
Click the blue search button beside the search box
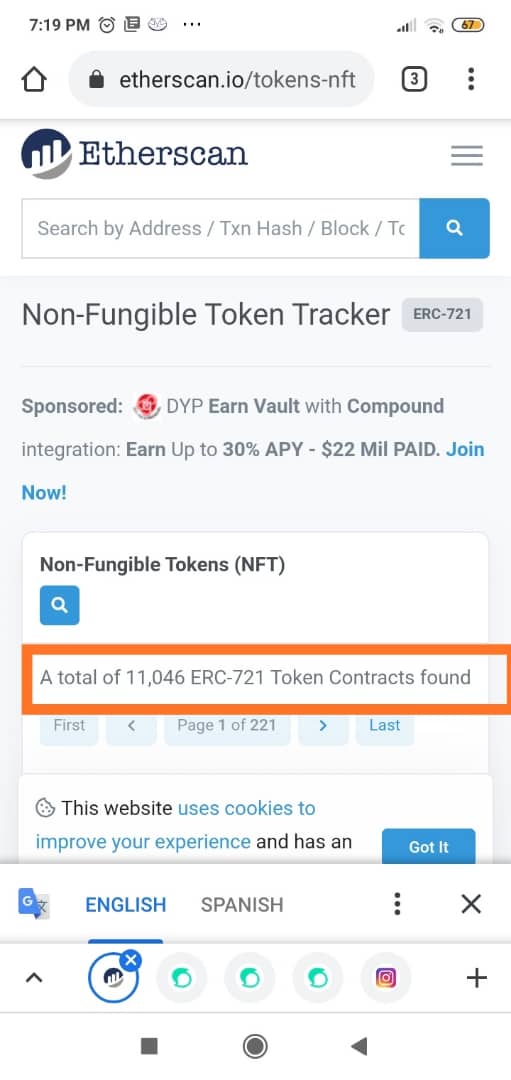pyautogui.click(x=455, y=228)
